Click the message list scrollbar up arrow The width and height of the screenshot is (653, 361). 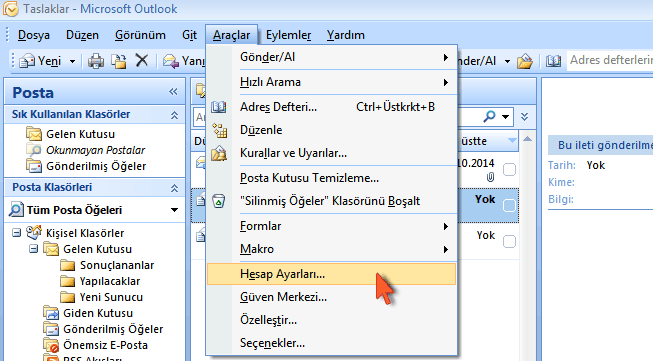[x=527, y=139]
